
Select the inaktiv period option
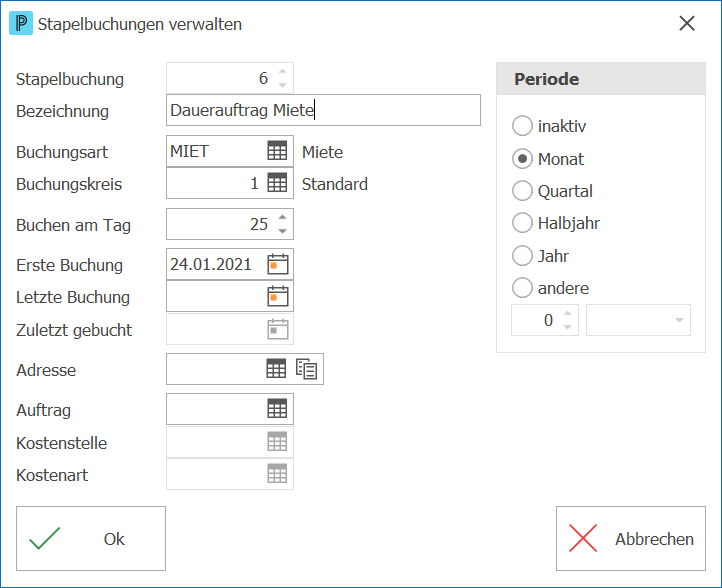pos(522,126)
